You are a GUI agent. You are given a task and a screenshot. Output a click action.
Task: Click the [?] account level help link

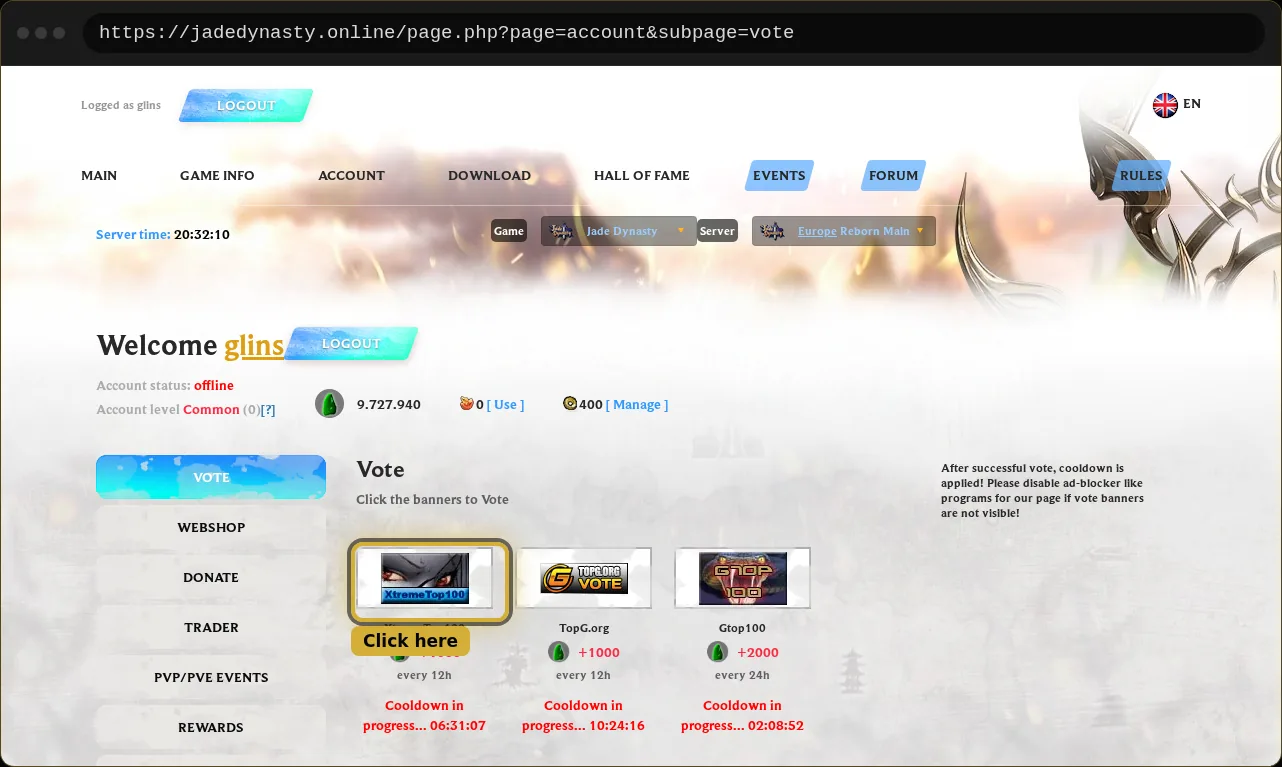pyautogui.click(x=268, y=410)
